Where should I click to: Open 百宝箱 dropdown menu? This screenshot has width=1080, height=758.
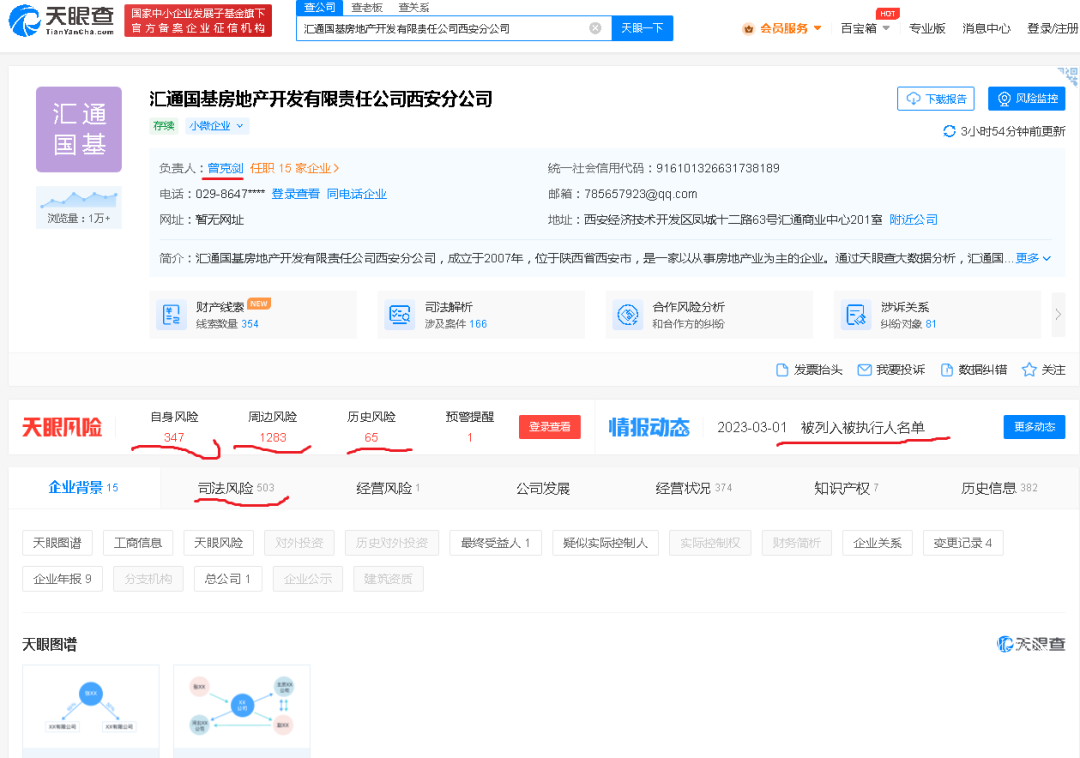(x=865, y=28)
